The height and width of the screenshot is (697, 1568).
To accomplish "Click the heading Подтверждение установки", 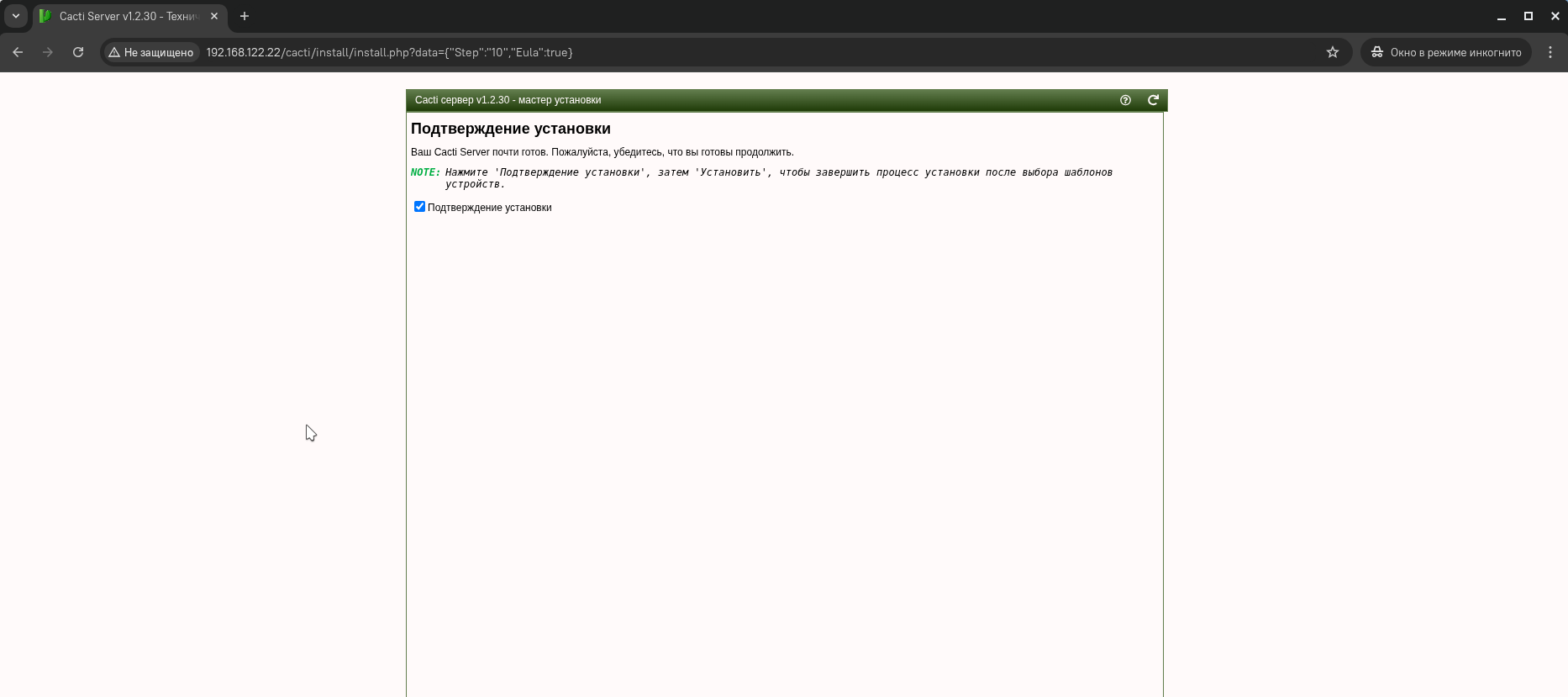I will click(511, 129).
